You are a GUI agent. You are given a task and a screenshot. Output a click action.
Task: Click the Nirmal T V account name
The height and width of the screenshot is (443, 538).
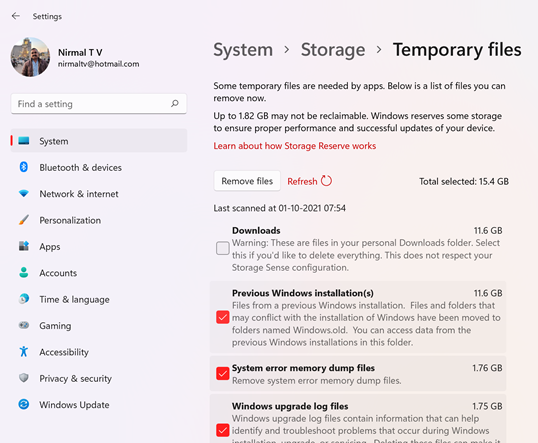click(80, 52)
